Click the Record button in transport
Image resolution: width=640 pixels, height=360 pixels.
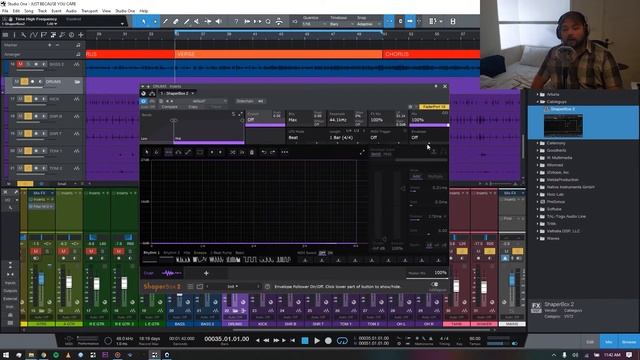coord(328,340)
